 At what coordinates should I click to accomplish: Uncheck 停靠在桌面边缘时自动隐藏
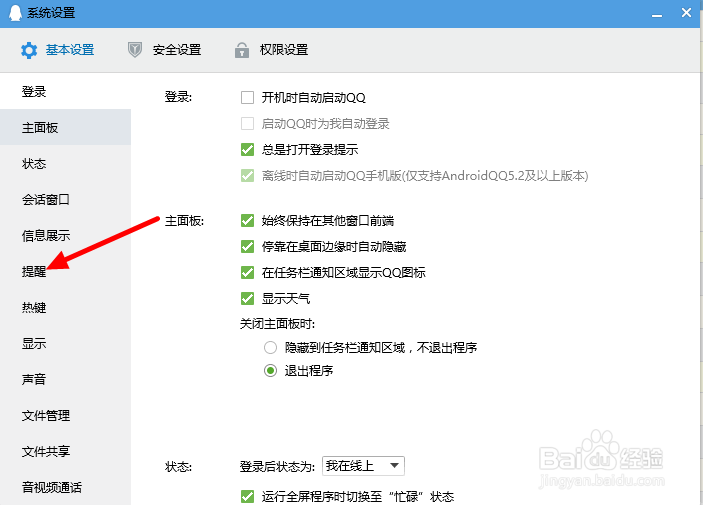click(x=247, y=246)
